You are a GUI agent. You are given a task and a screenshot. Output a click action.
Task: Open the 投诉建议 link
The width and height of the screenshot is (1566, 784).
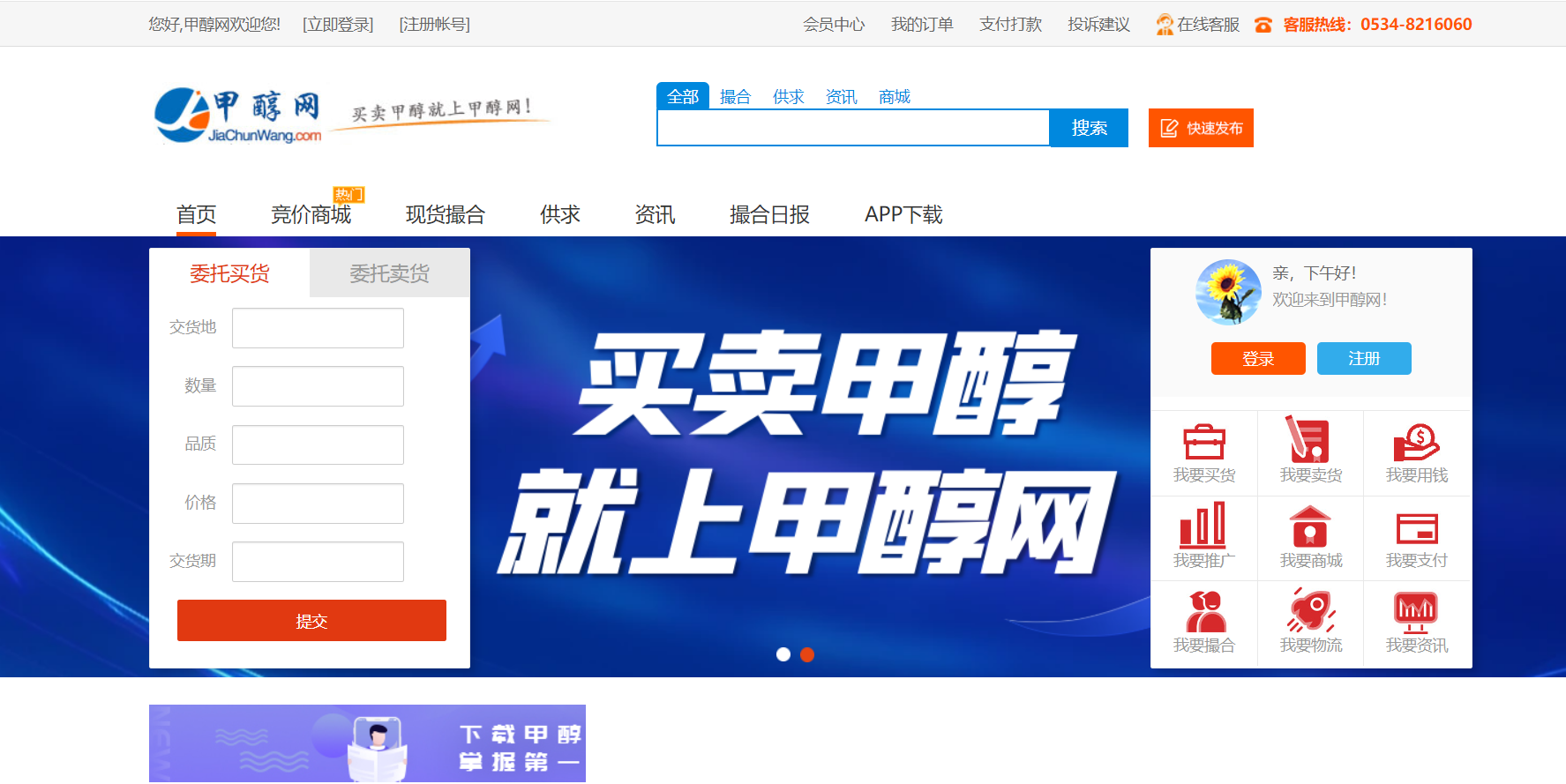click(1098, 25)
